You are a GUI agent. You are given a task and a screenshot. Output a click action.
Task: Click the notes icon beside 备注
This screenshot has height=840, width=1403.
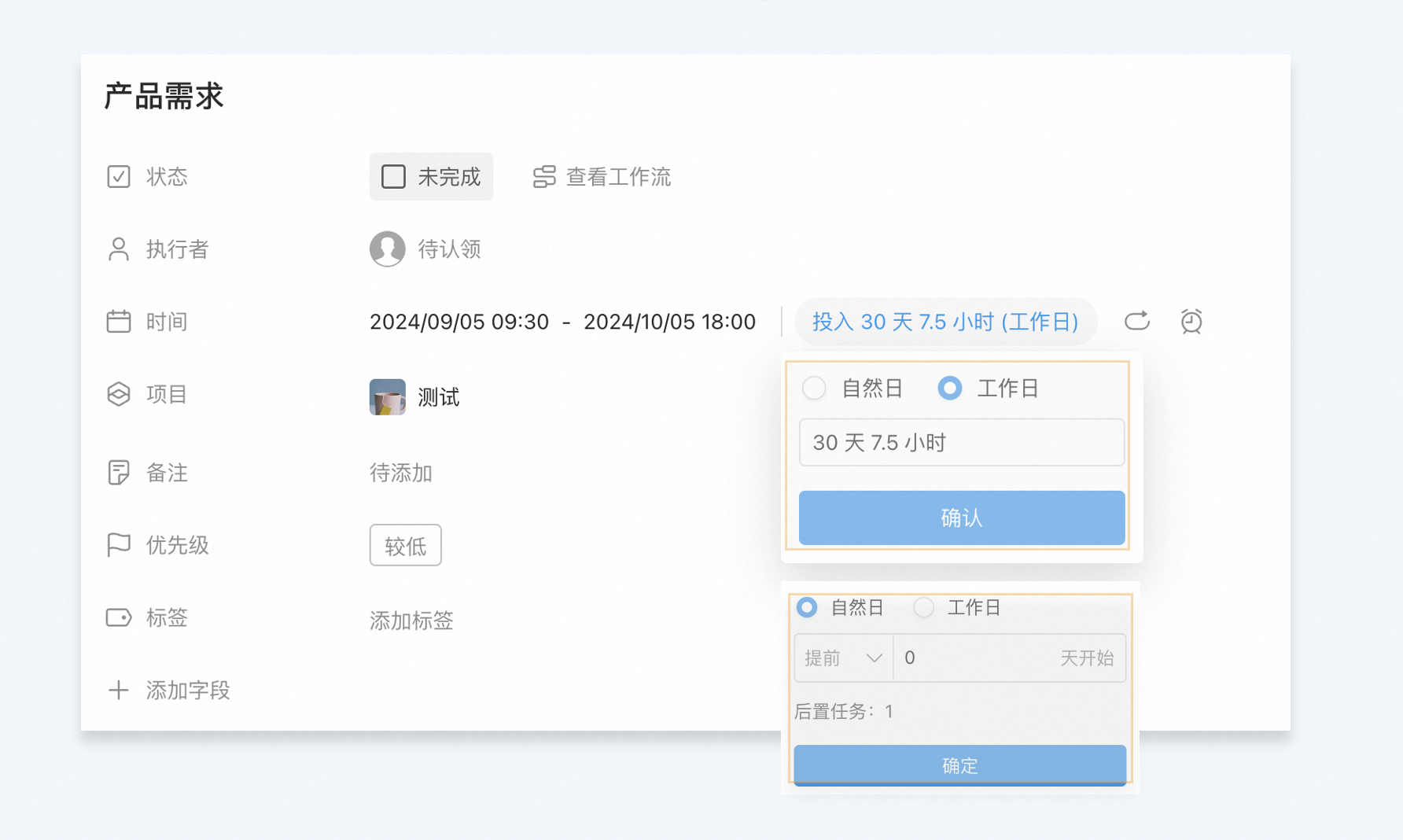click(x=119, y=473)
